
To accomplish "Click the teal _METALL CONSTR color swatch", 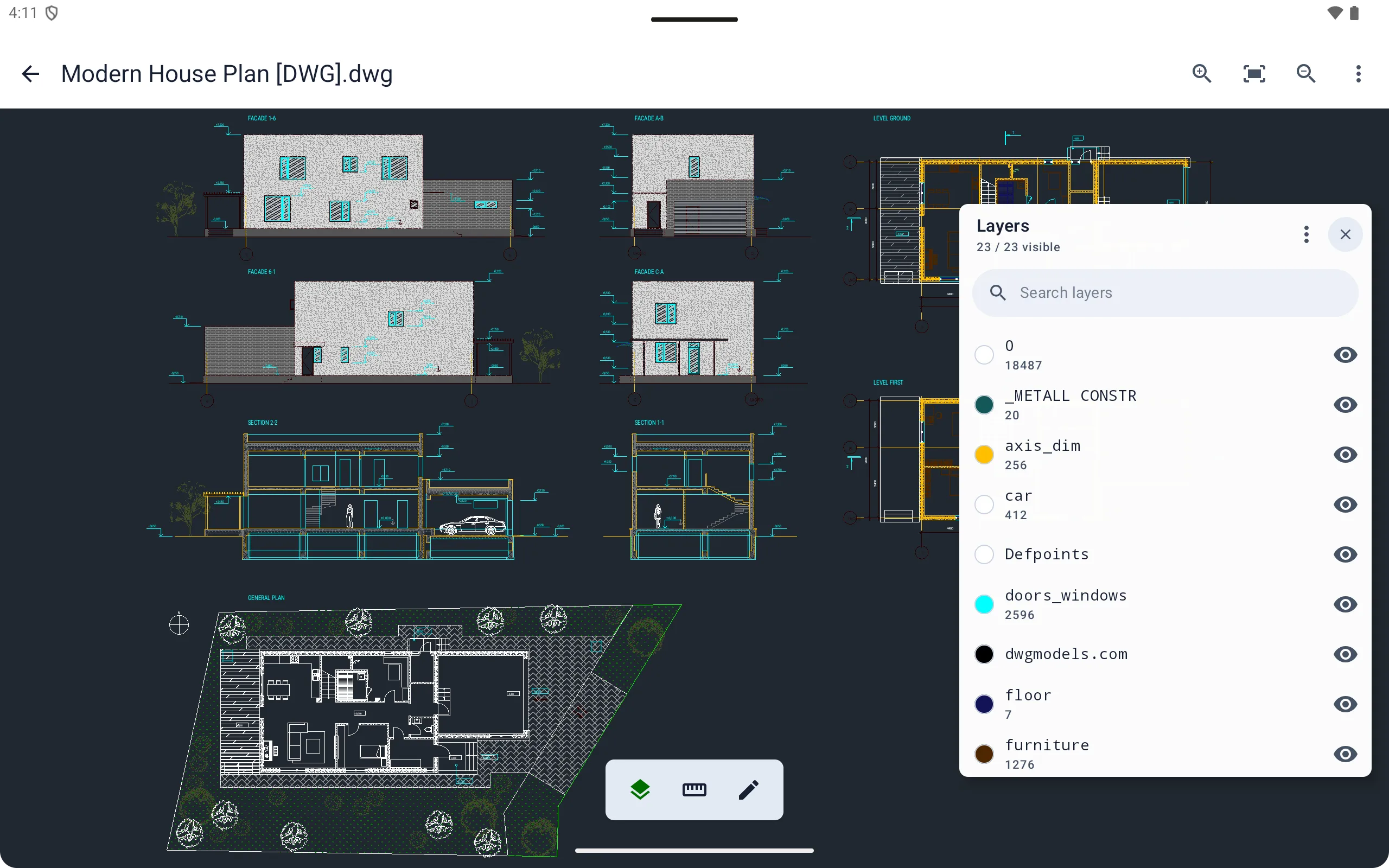I will click(984, 405).
